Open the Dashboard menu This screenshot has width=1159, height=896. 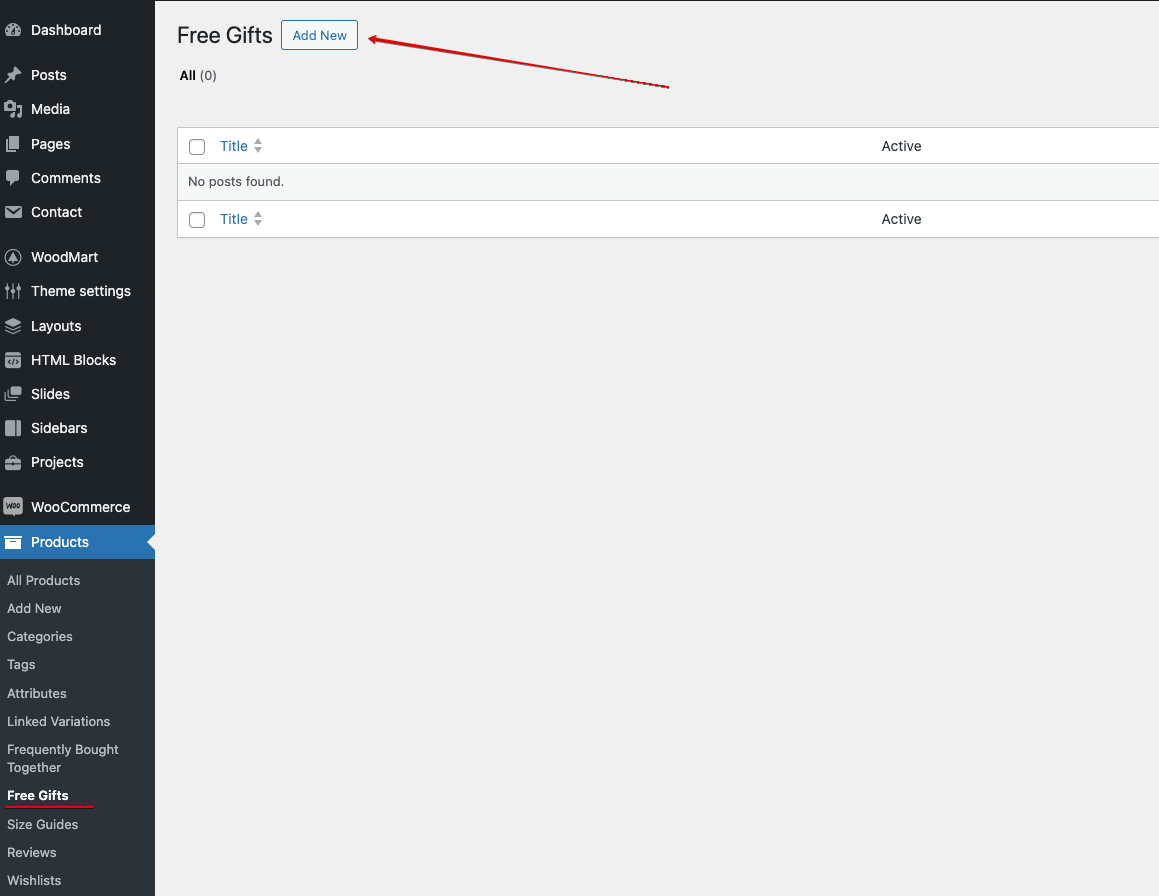(x=66, y=30)
